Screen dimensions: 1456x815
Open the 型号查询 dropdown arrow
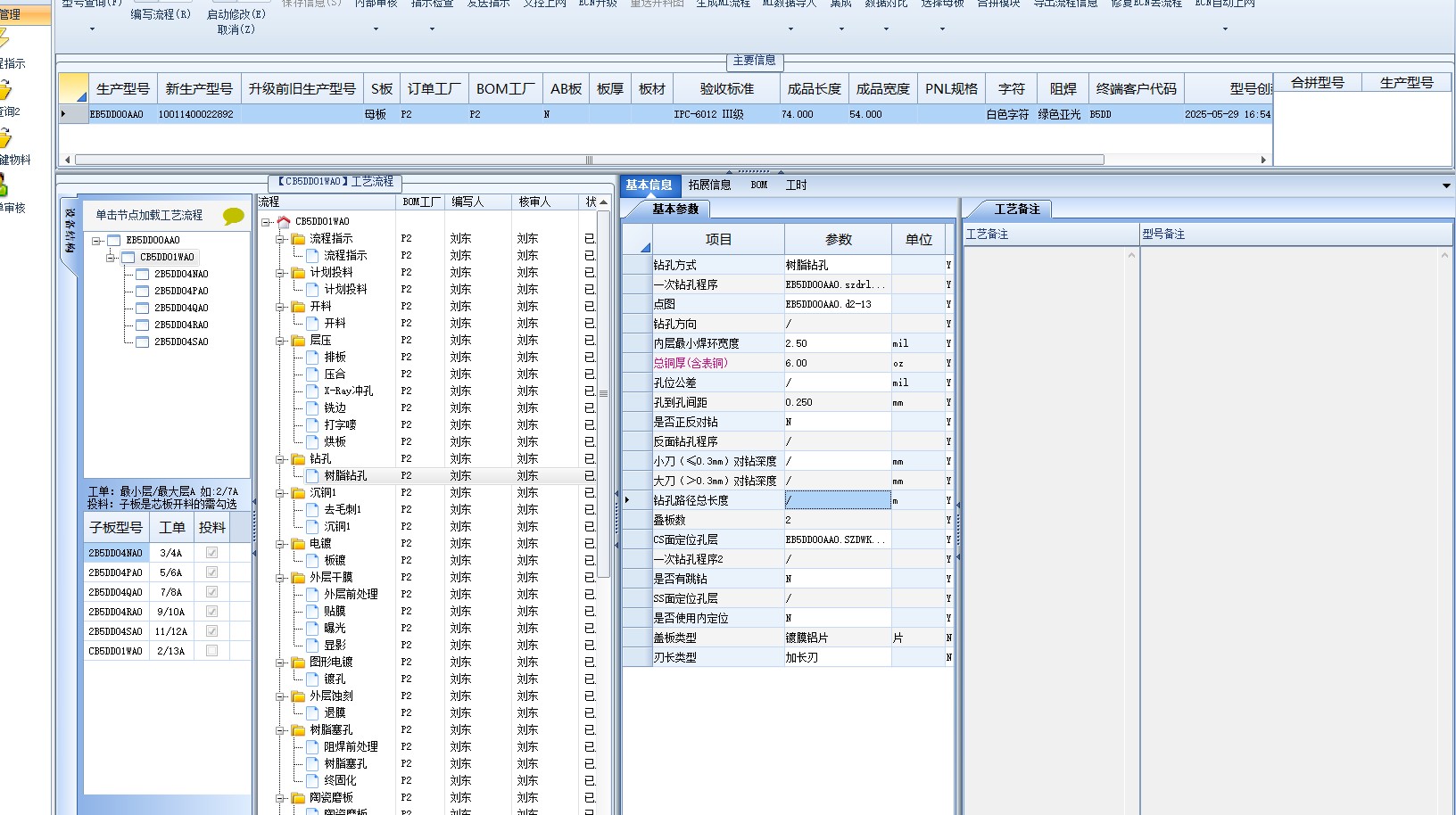point(92,29)
